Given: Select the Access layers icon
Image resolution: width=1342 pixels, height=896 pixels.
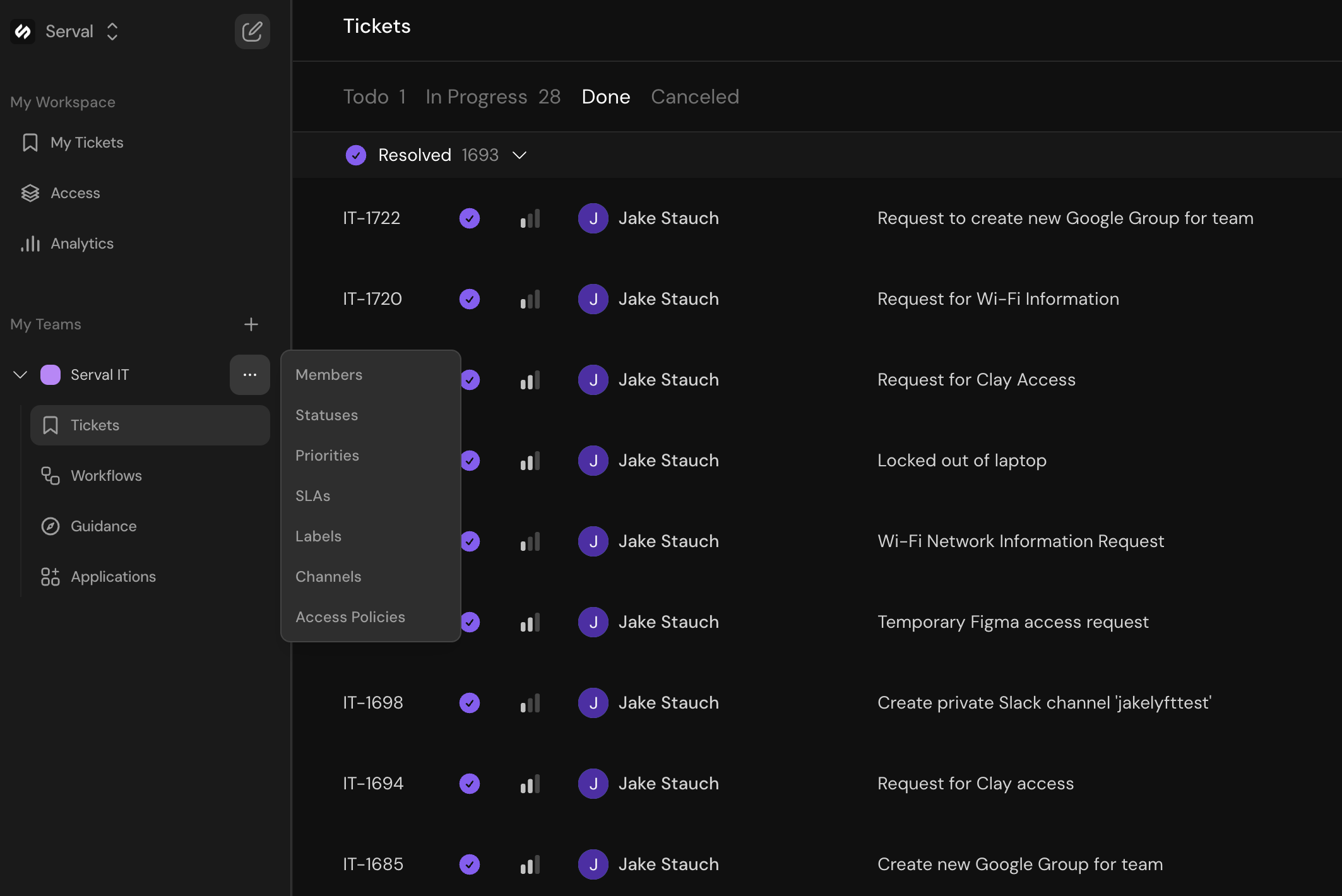Looking at the screenshot, I should click(31, 192).
